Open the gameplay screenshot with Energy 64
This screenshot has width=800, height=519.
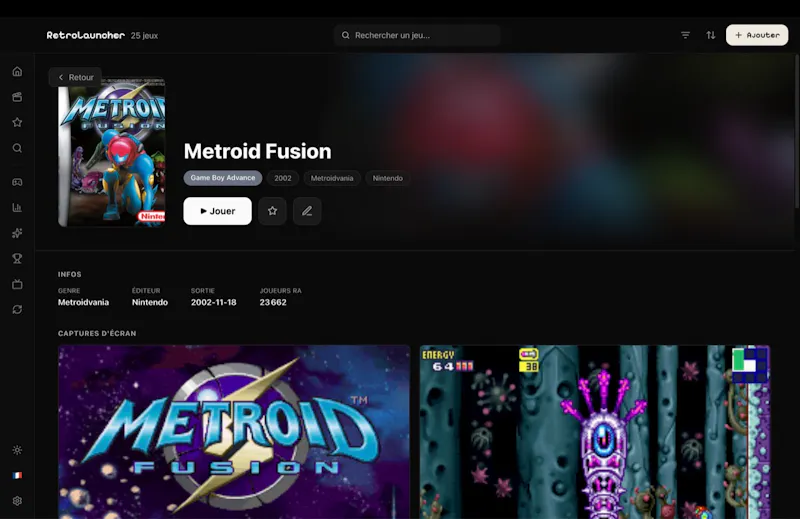click(594, 432)
